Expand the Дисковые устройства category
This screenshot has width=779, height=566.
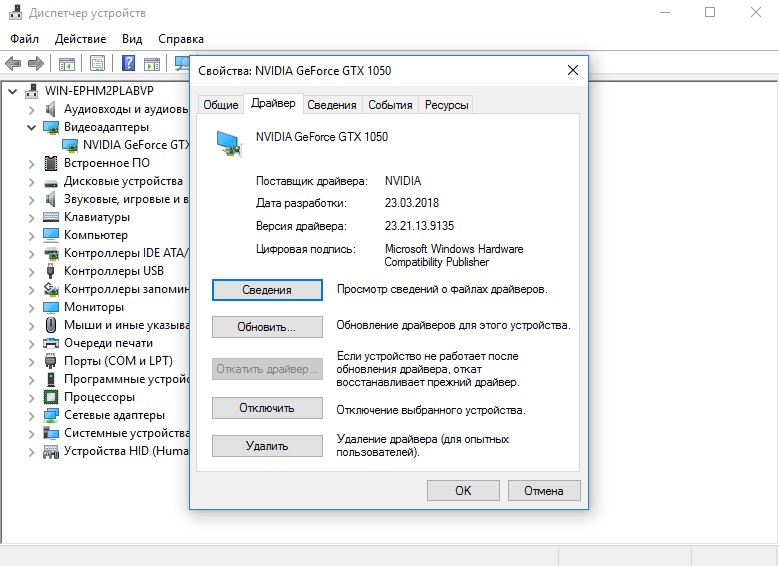pos(31,182)
